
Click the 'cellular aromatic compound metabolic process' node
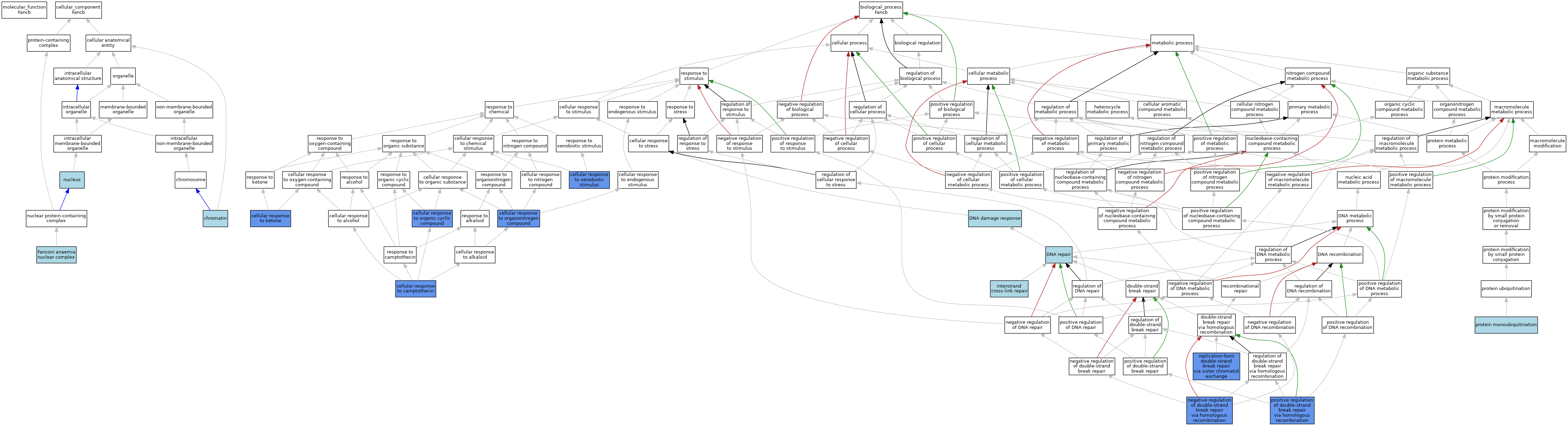coord(1162,110)
